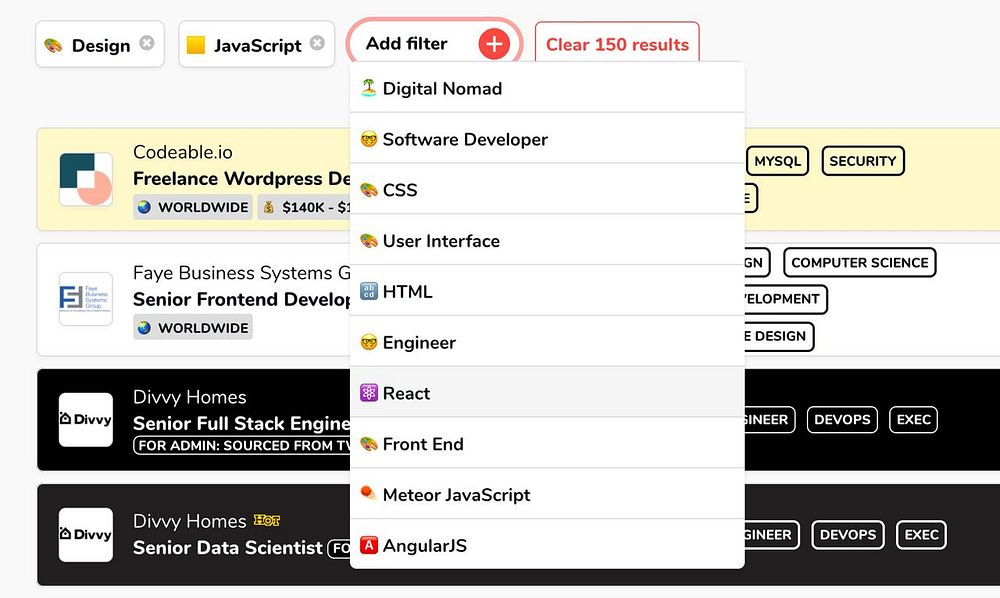Click Faye Business Systems company name
Viewport: 1000px width, 598px height.
tap(242, 273)
